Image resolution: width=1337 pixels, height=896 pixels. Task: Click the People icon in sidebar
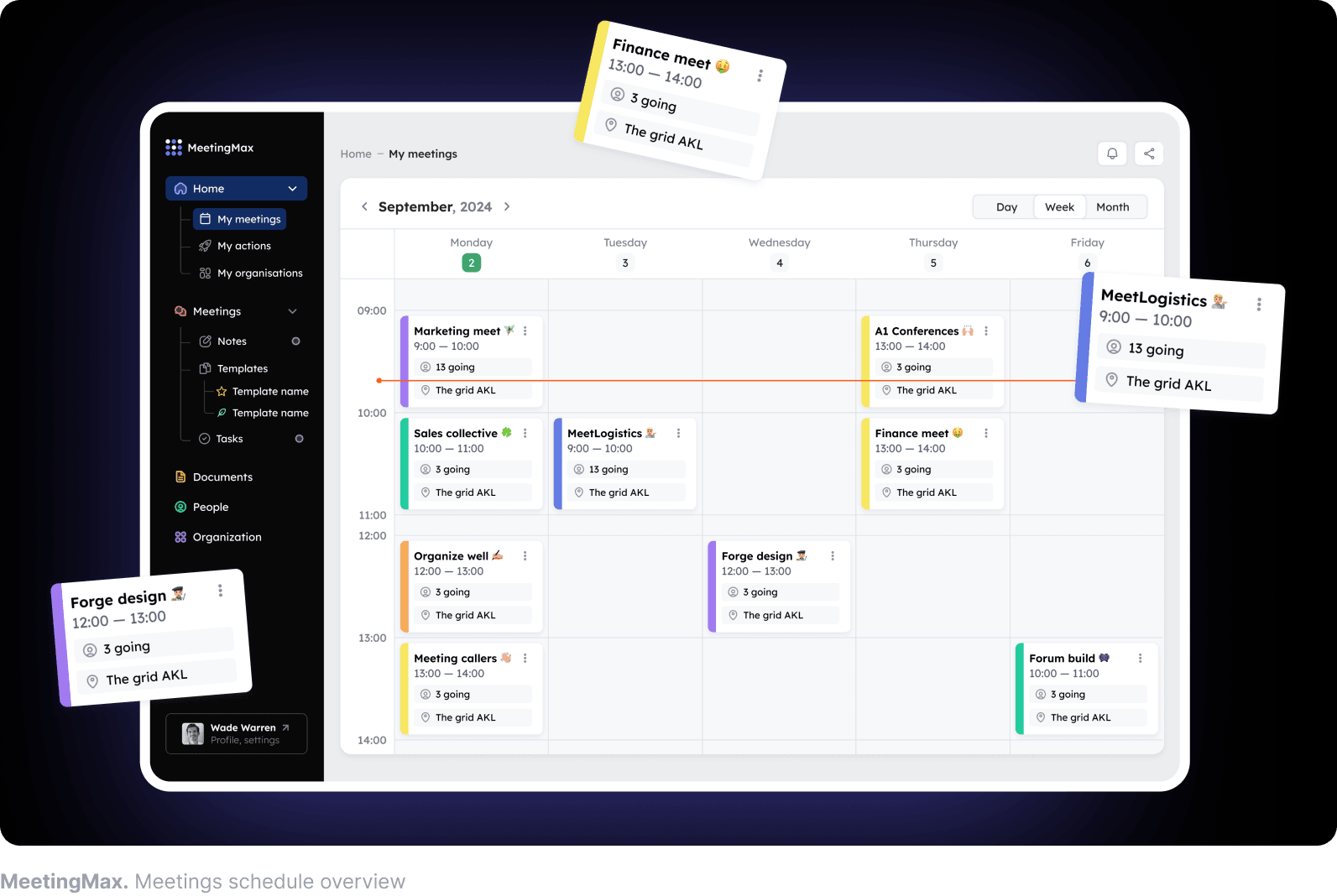(180, 507)
